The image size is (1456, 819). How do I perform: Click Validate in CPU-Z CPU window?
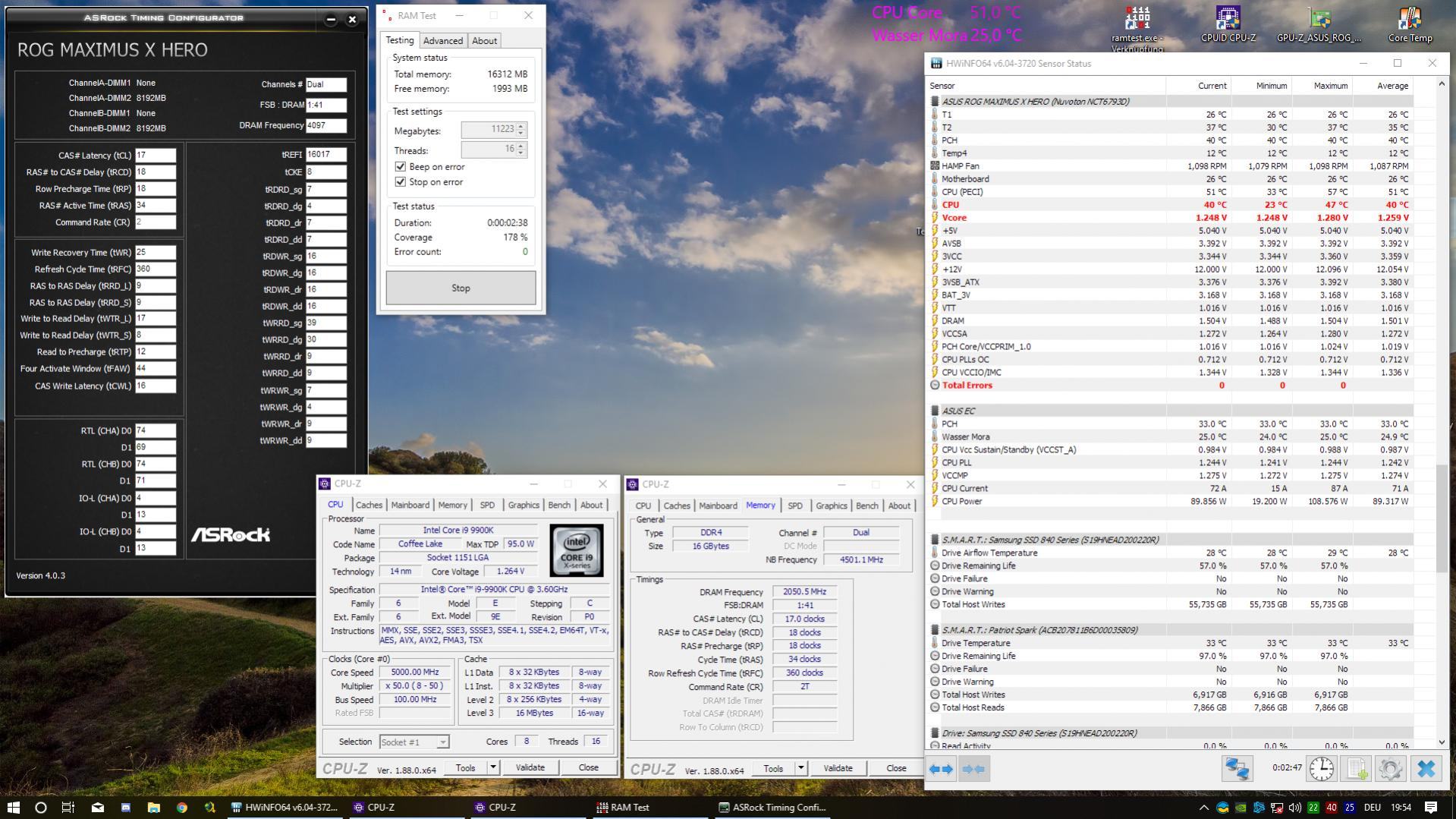point(530,767)
